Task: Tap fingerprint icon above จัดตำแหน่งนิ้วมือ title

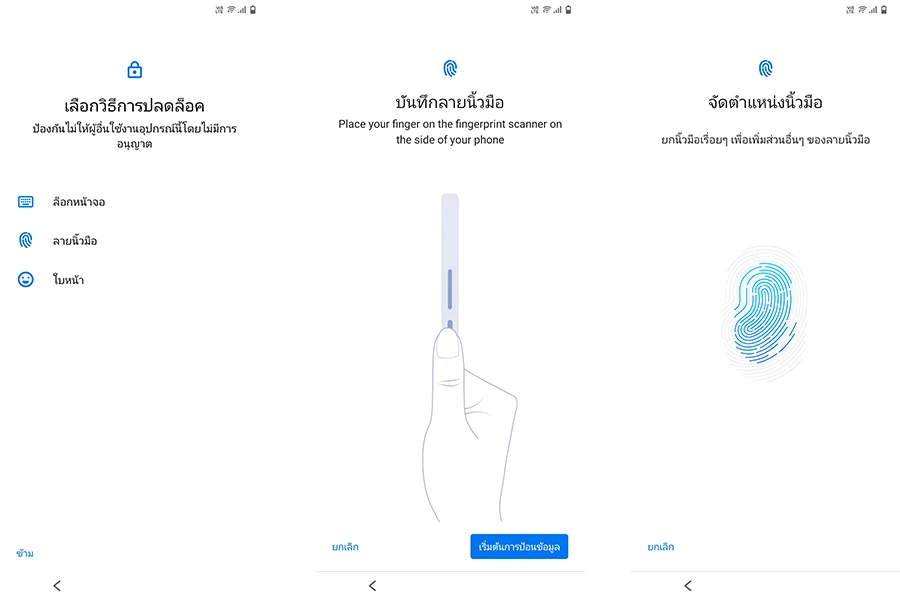Action: [765, 68]
